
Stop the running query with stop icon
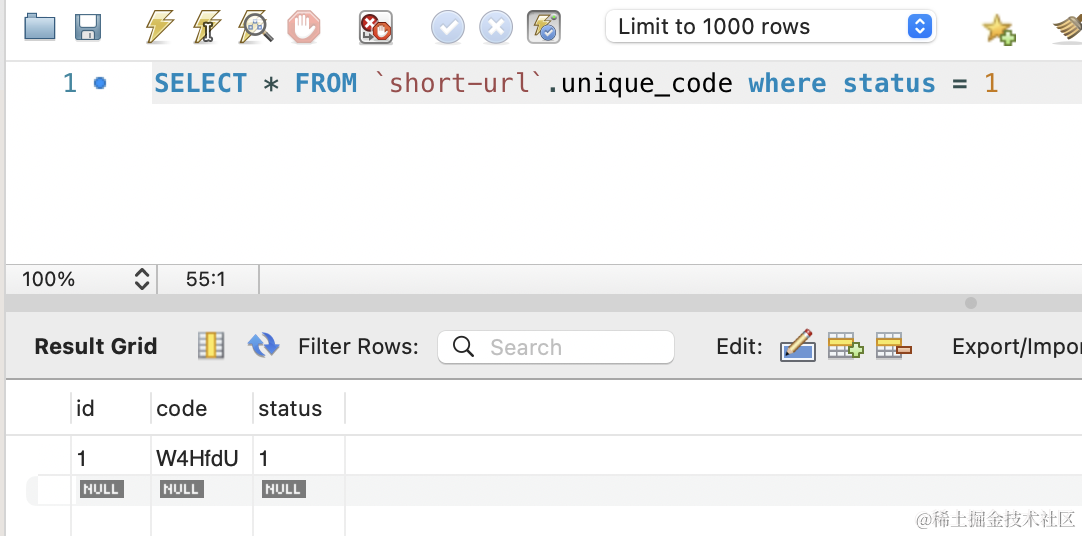[x=304, y=27]
